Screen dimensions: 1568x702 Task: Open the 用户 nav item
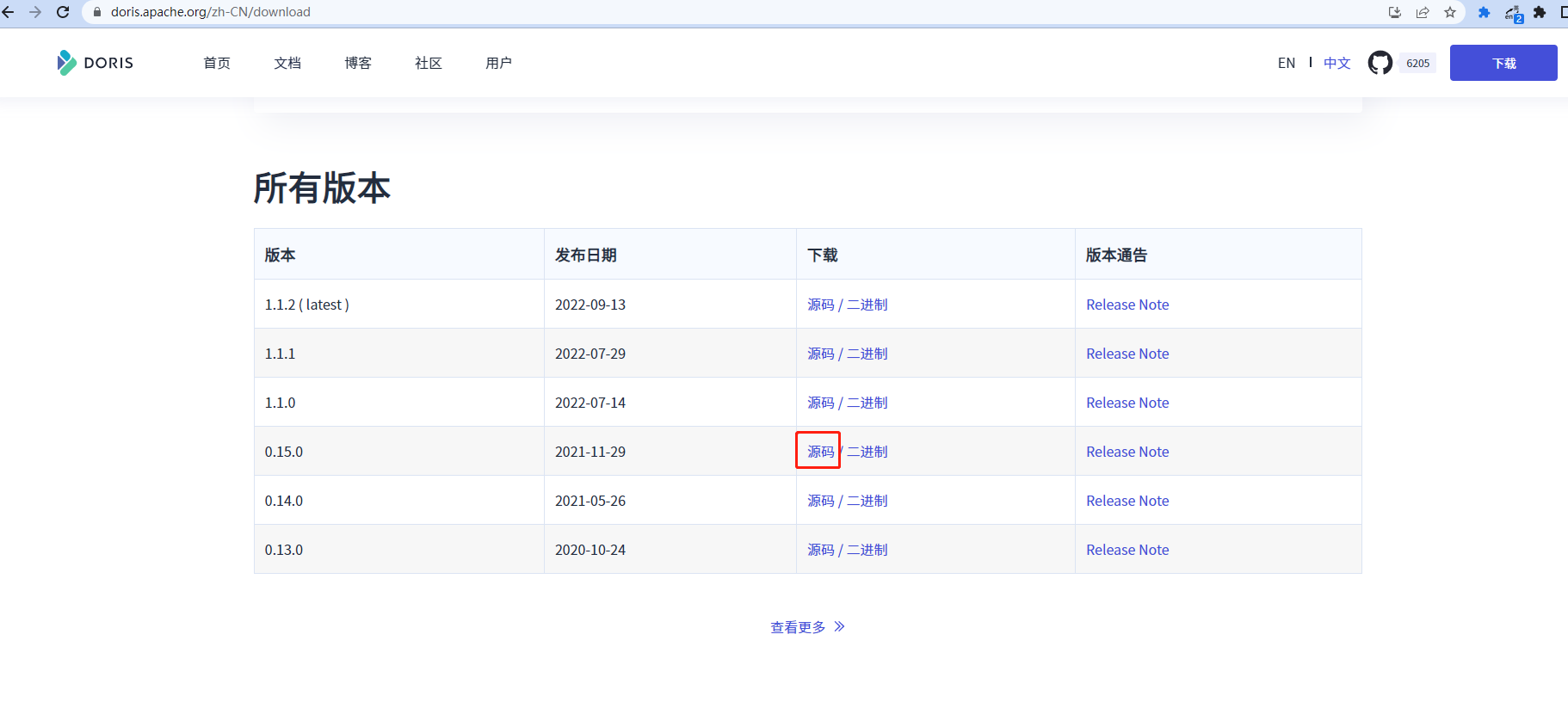coord(499,63)
